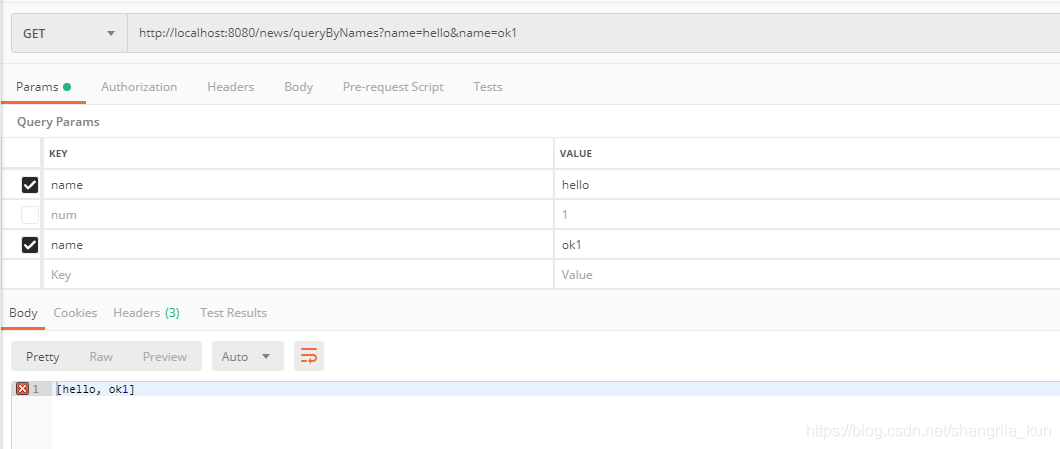The height and width of the screenshot is (449, 1060).
Task: Open the Test Results tab
Action: pyautogui.click(x=233, y=312)
